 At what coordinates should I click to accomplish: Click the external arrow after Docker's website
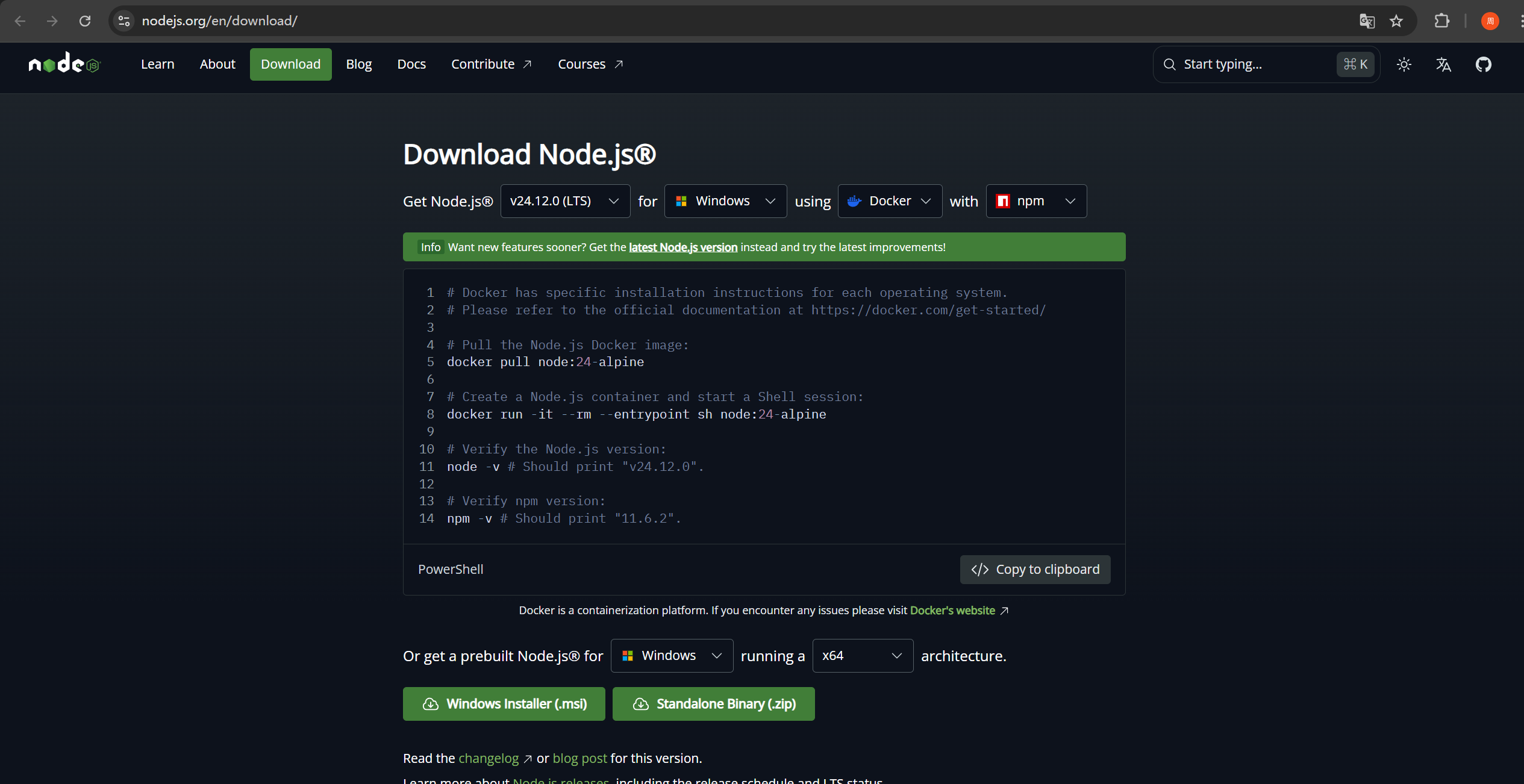point(1004,611)
